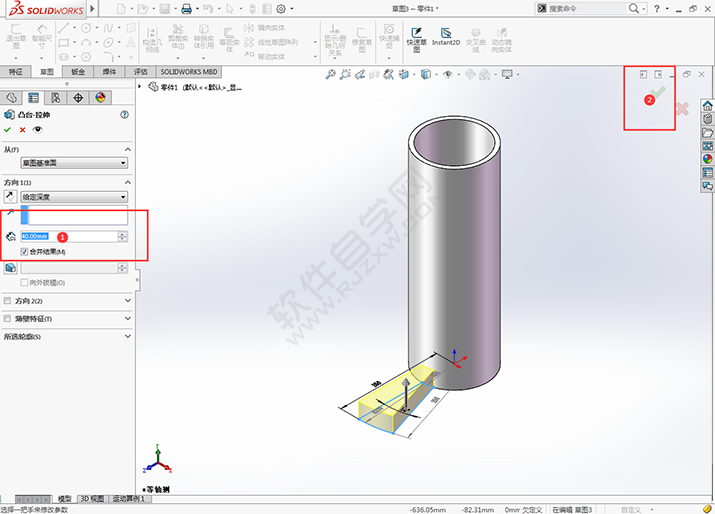Open the 给定深度 end condition dropdown
Image resolution: width=715 pixels, height=514 pixels.
pyautogui.click(x=74, y=197)
